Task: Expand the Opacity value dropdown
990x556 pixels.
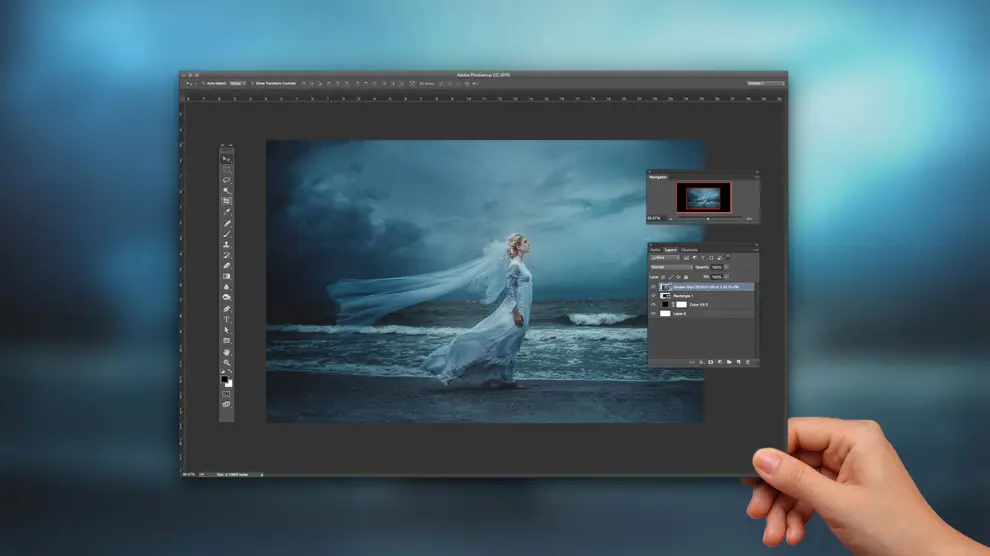Action: (x=727, y=267)
